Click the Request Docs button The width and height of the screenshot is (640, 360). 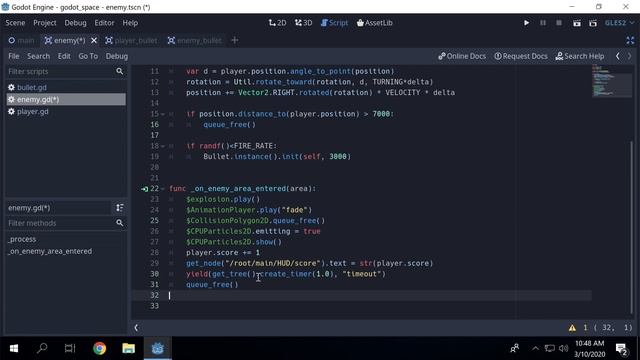(521, 56)
